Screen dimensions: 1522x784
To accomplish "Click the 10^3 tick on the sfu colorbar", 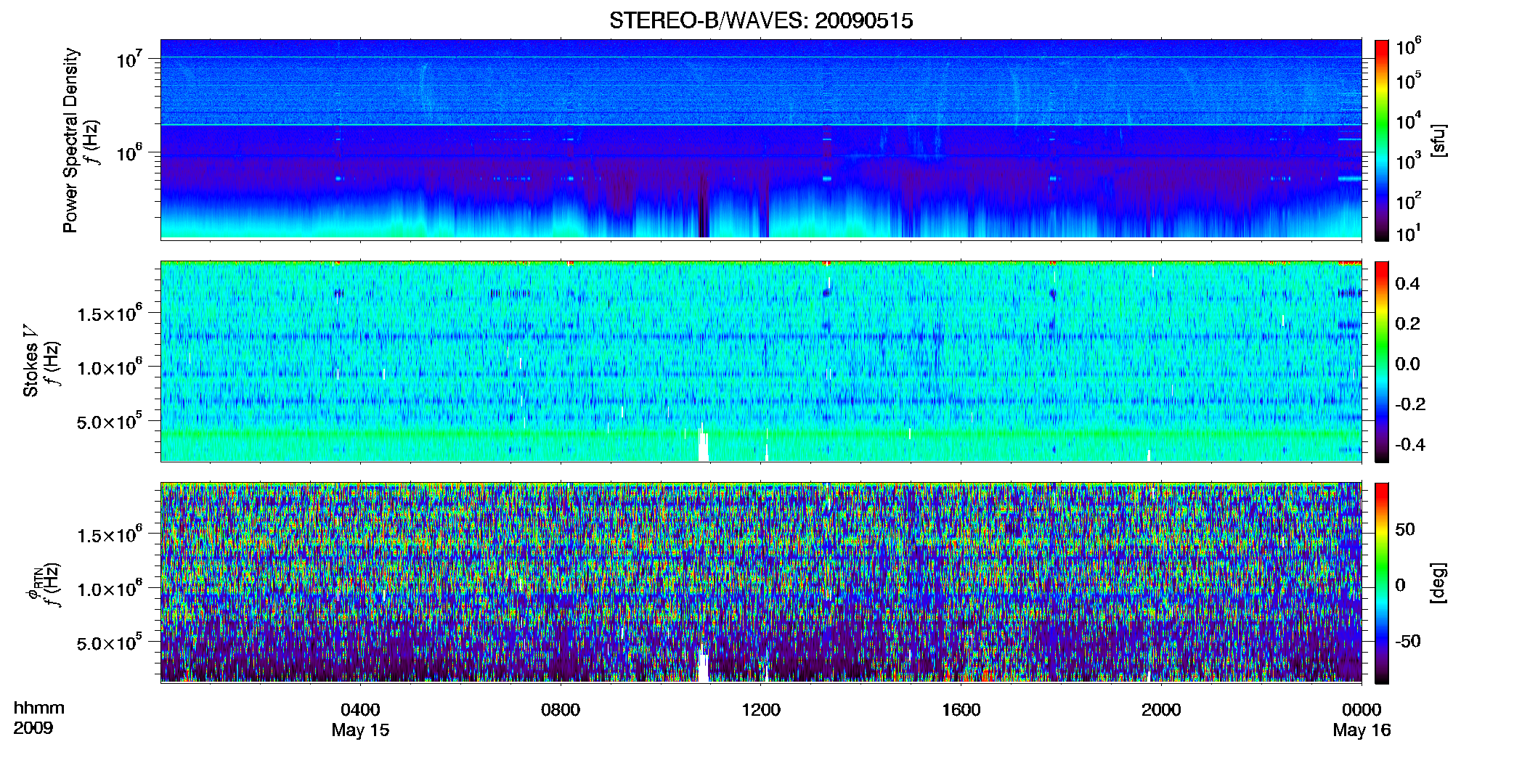I will [x=1409, y=161].
